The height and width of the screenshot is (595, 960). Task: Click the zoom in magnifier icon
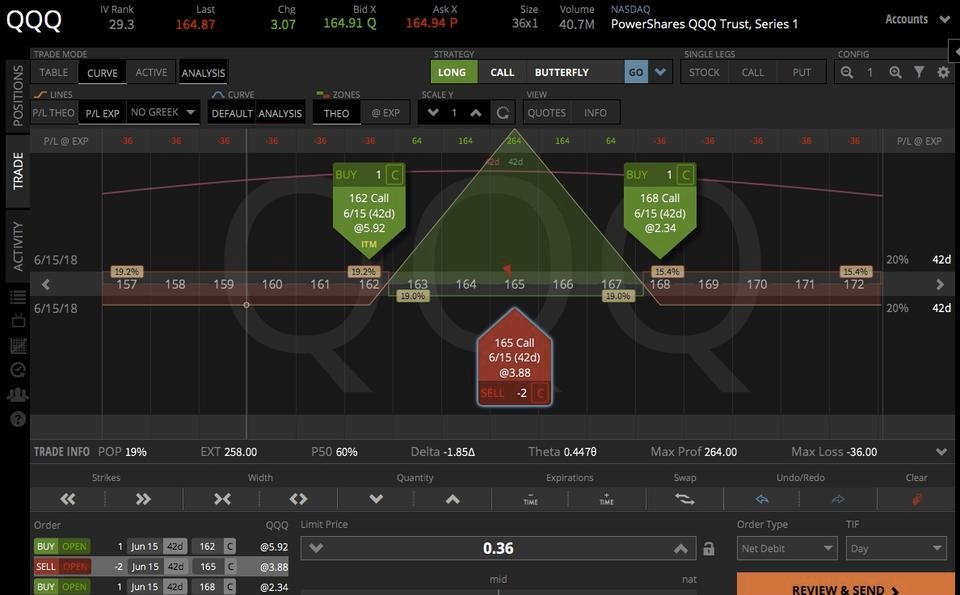point(895,72)
